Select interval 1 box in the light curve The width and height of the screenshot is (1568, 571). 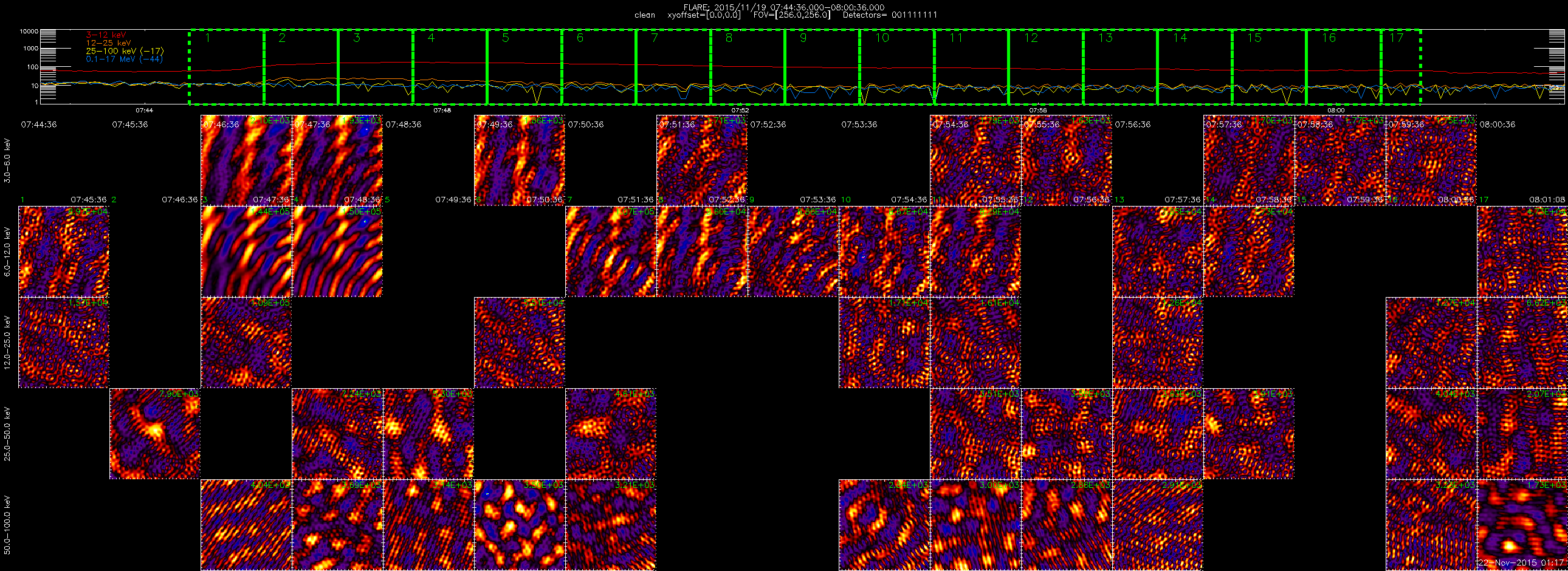227,66
